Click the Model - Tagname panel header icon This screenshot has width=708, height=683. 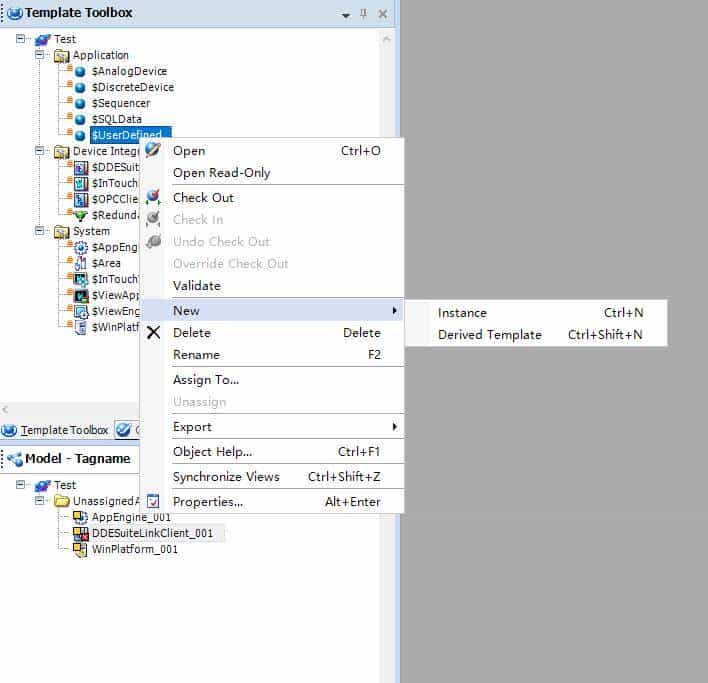pos(14,459)
